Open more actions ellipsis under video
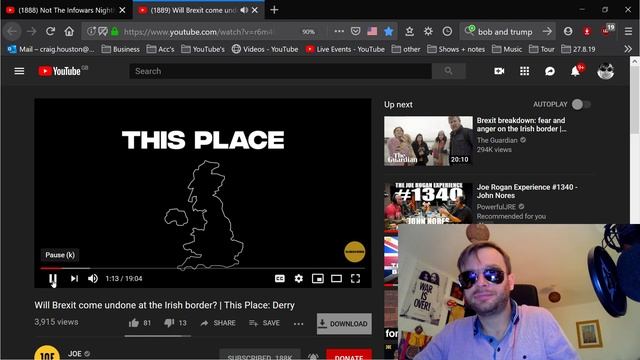This screenshot has width=640, height=360. pos(298,324)
